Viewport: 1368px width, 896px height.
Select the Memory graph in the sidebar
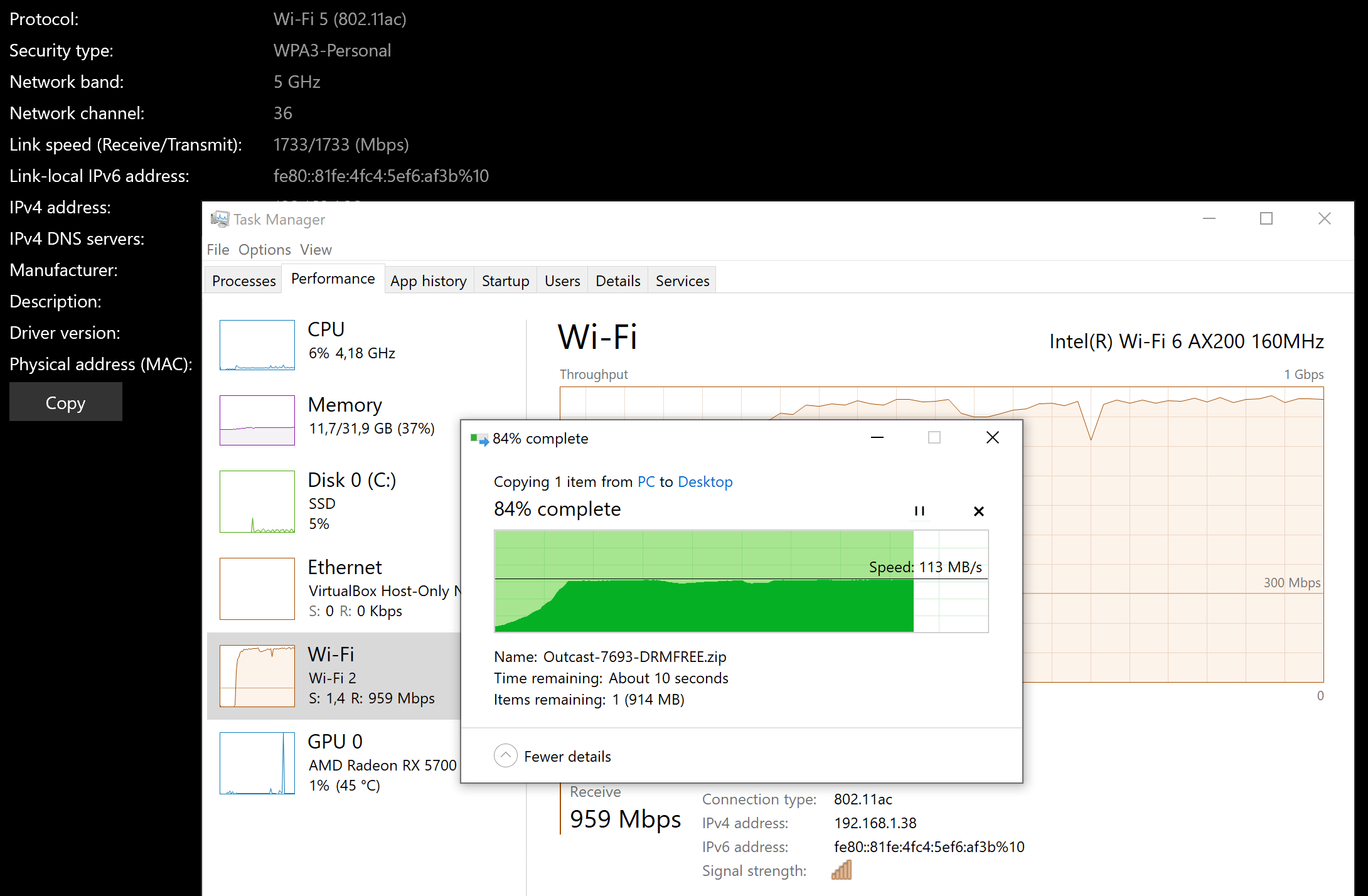[257, 420]
